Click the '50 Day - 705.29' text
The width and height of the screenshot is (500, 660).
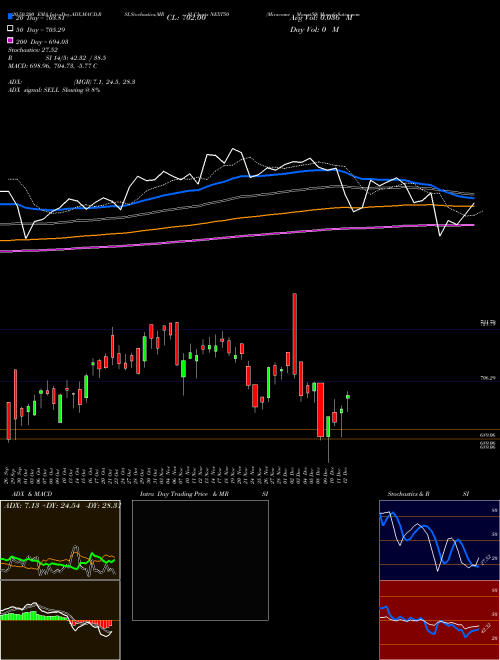point(40,29)
